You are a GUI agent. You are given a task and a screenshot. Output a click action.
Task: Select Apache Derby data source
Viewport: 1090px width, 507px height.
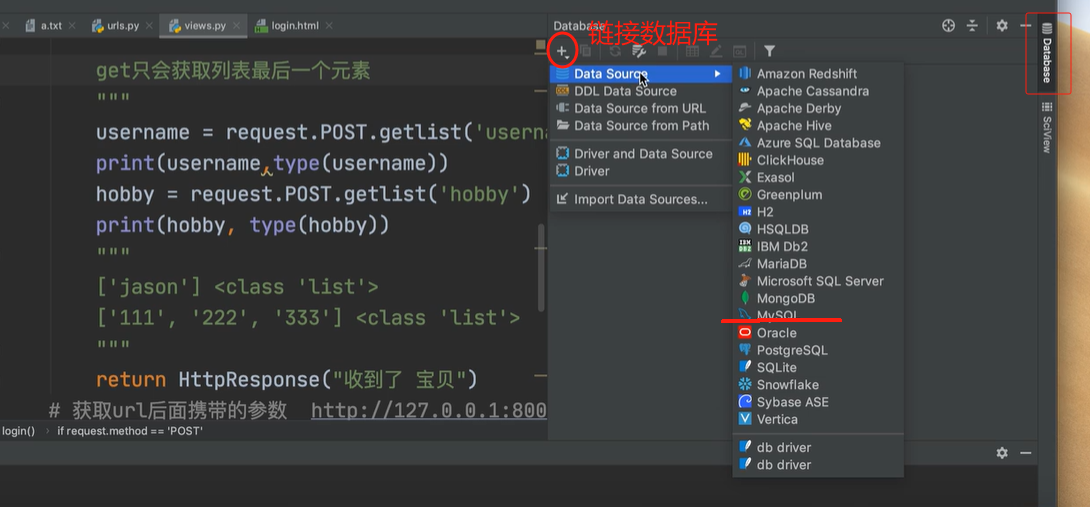click(x=818, y=108)
